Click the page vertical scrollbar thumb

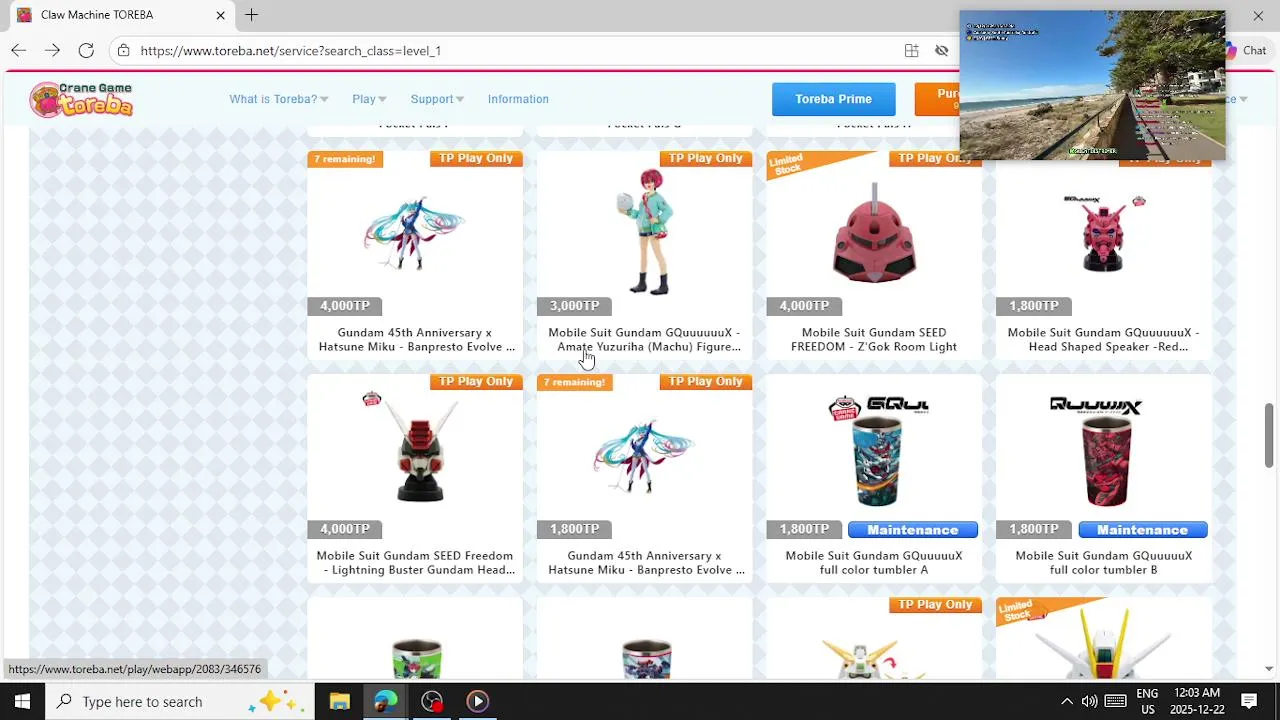(x=1269, y=435)
